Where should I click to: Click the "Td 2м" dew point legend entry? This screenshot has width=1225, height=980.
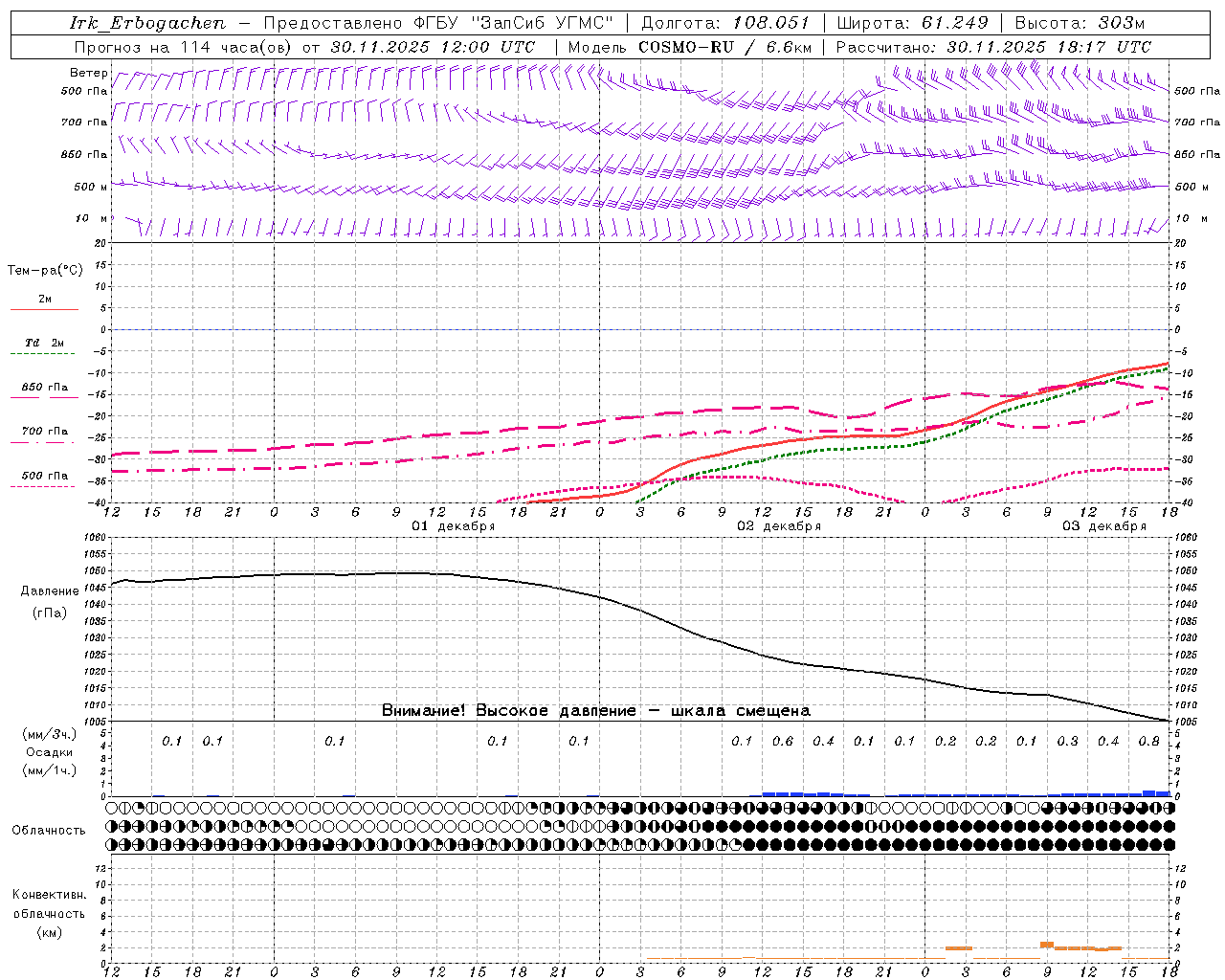44,343
